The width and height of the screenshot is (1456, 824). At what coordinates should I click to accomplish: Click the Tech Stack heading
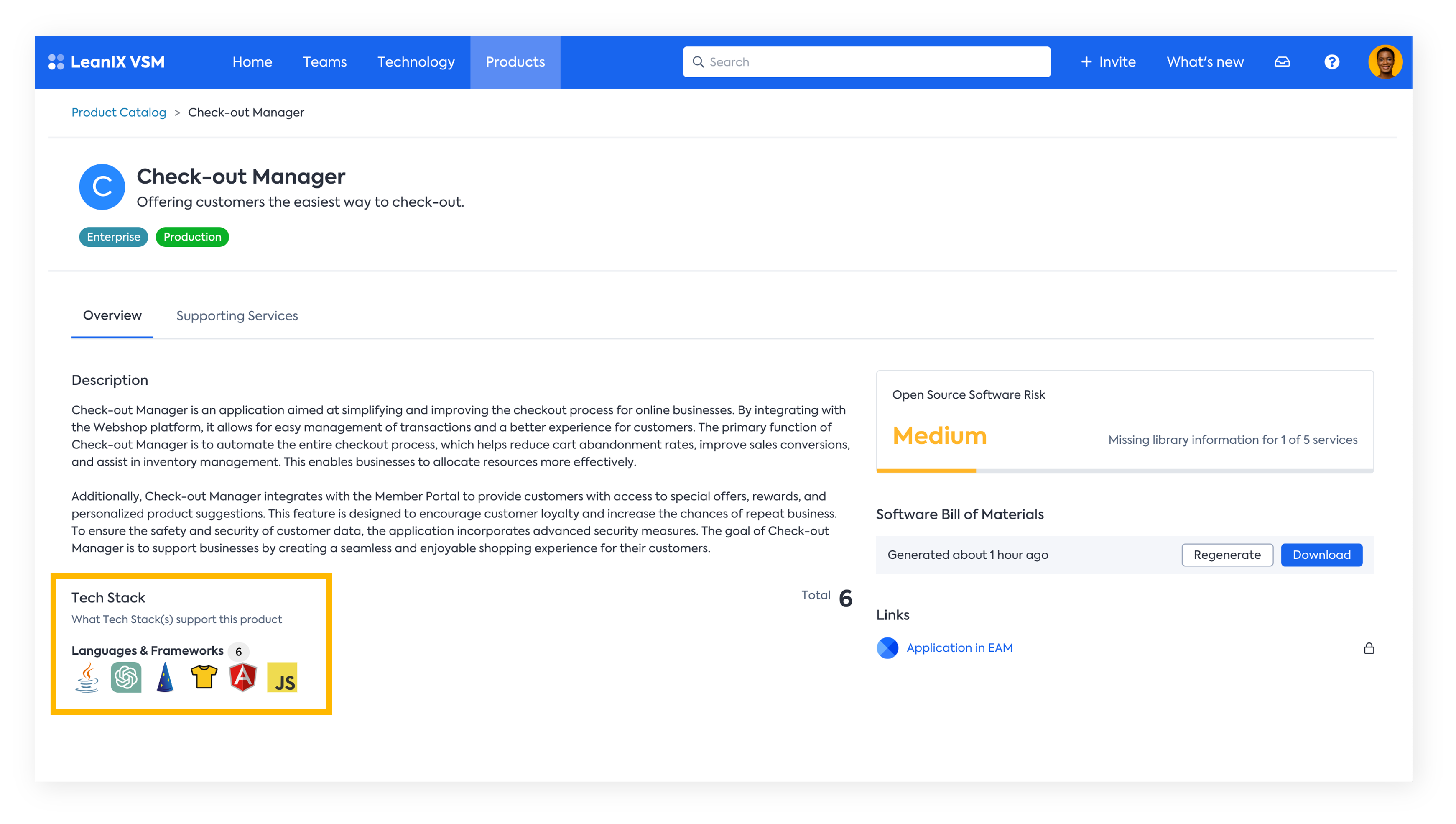[108, 598]
